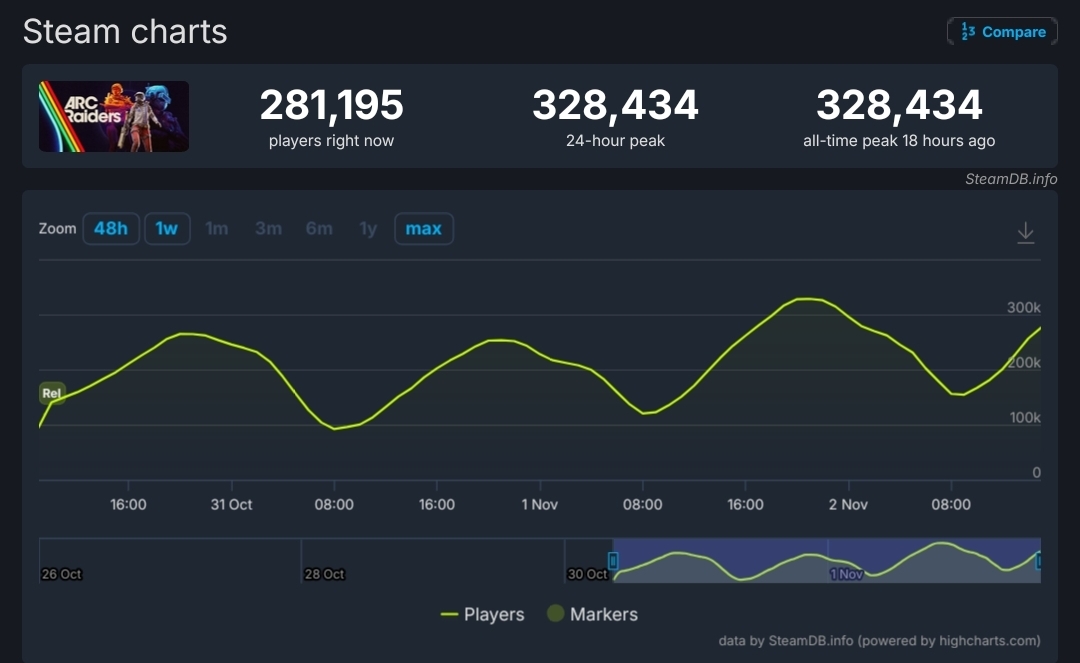1080x663 pixels.
Task: Toggle the Players series in legend
Action: 482,614
